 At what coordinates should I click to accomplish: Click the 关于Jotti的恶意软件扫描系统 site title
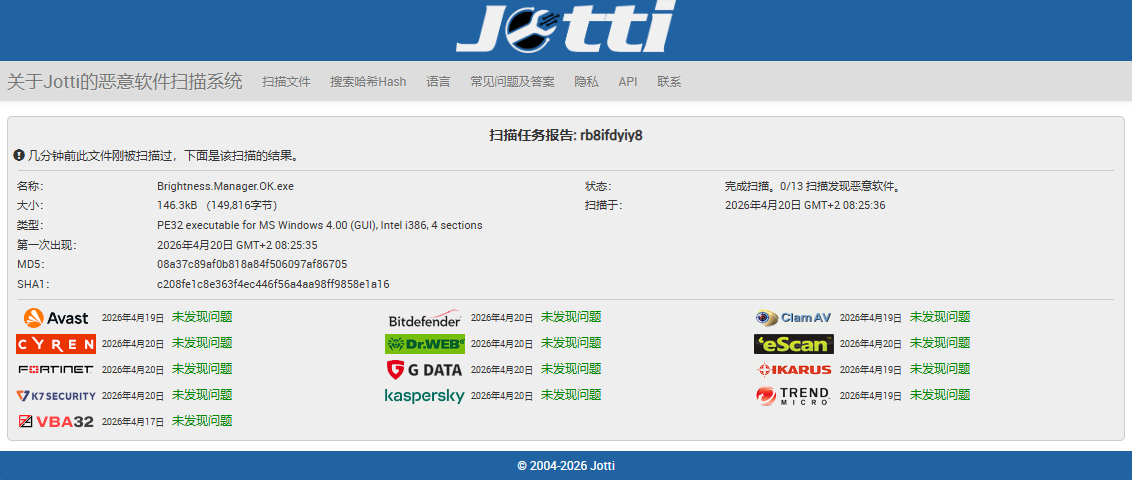pyautogui.click(x=125, y=81)
